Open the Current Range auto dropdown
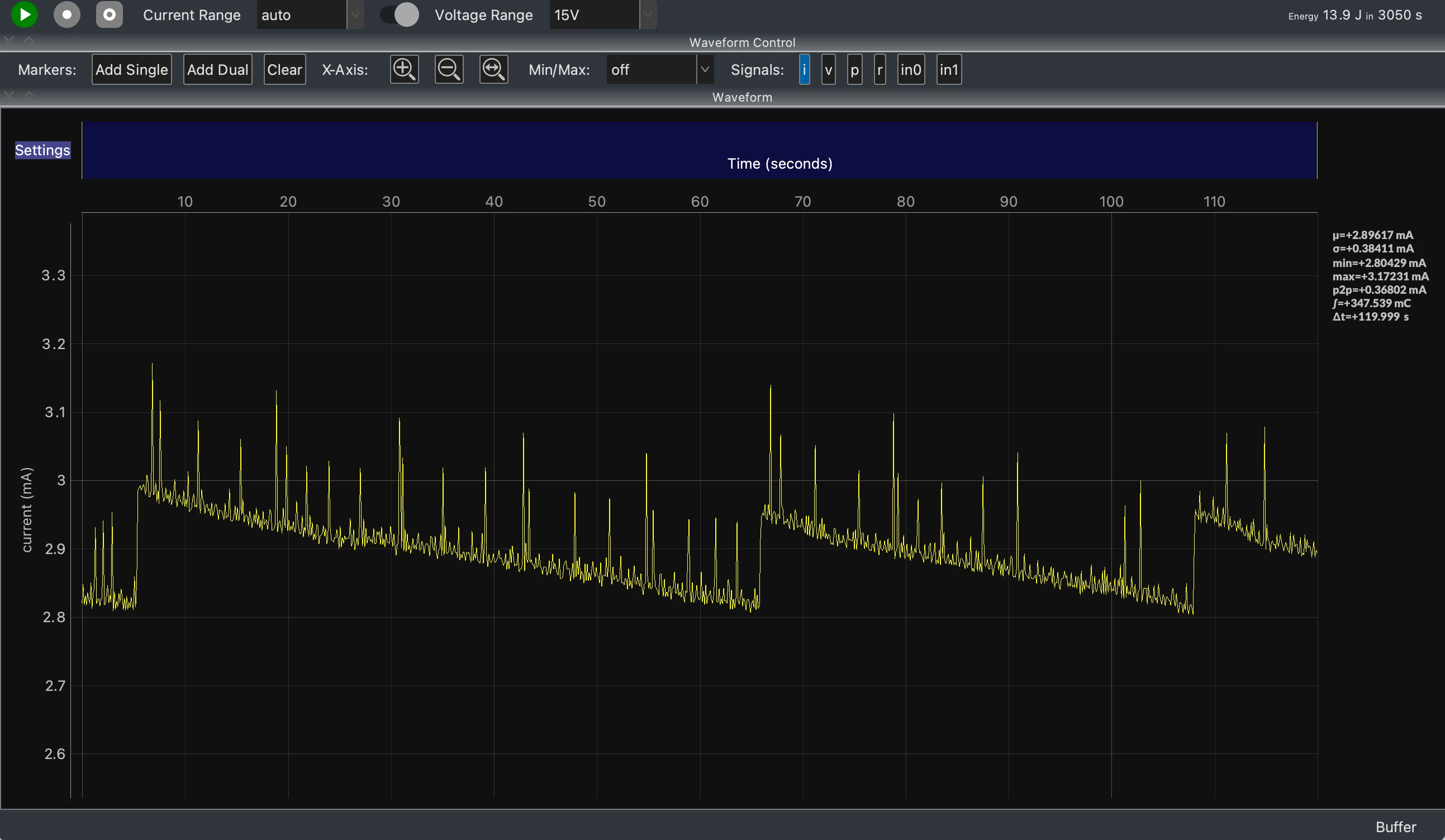The image size is (1445, 840). (x=310, y=15)
